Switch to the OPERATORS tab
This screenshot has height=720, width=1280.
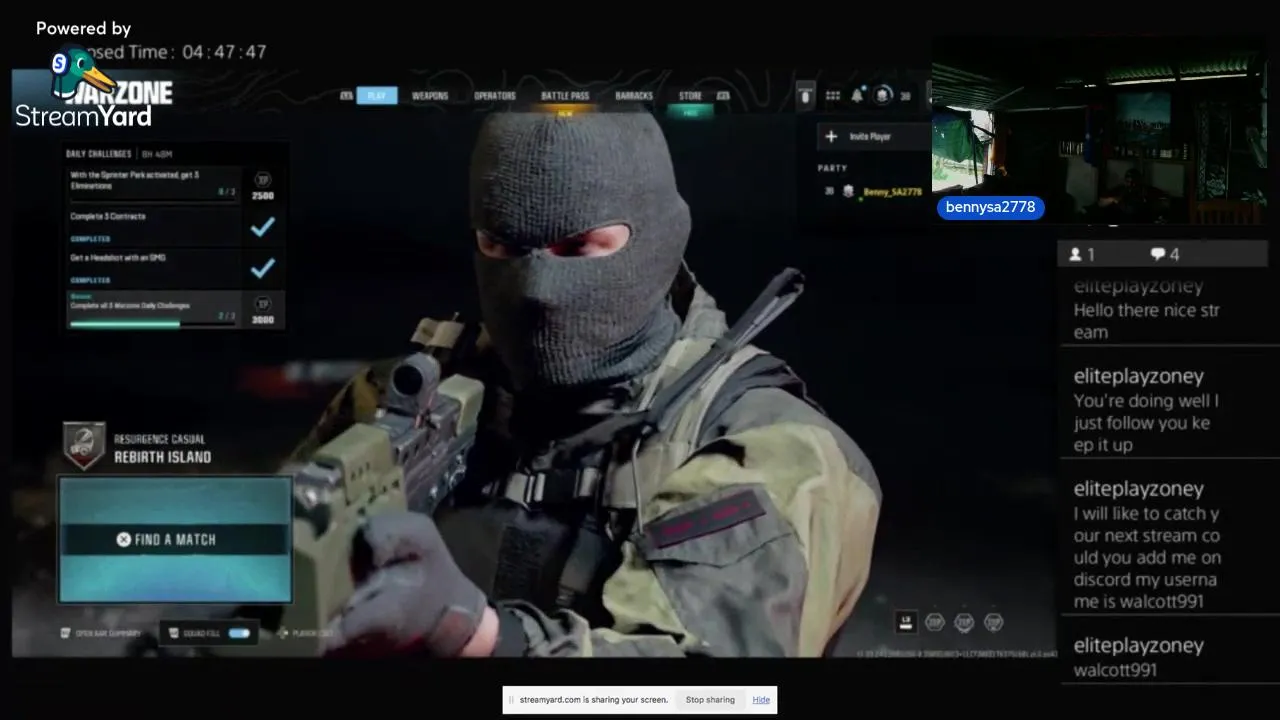(x=495, y=96)
